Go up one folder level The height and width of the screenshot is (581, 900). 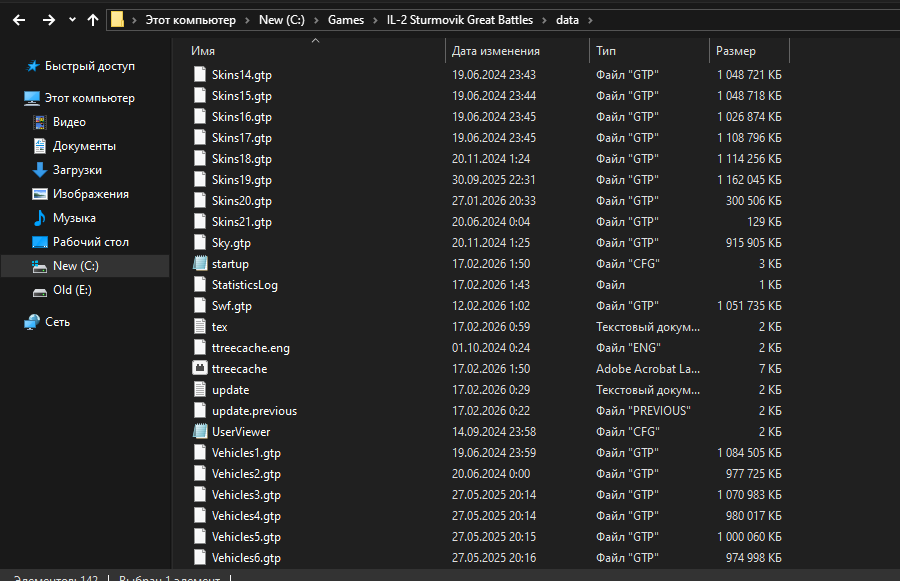tap(93, 19)
